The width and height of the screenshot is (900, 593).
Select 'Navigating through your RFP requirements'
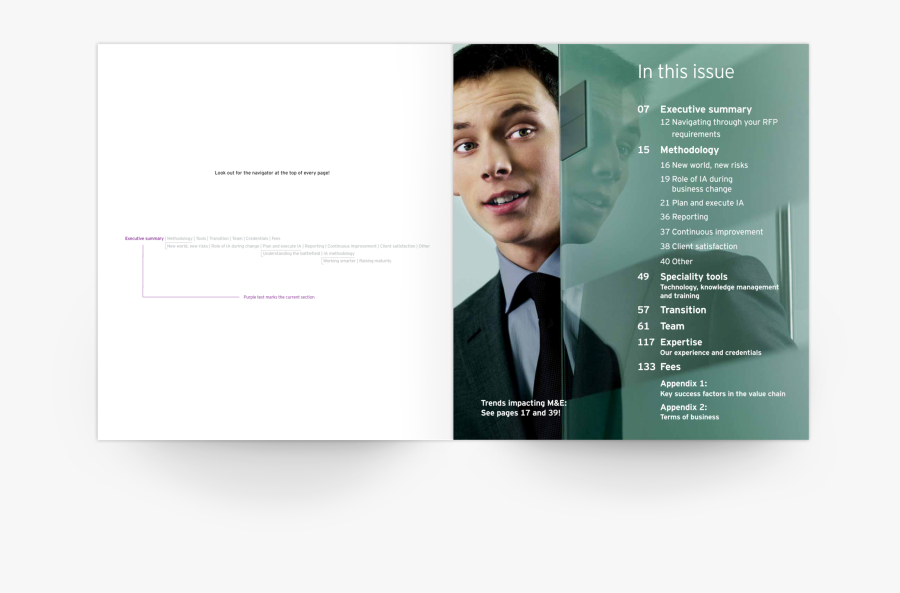(718, 128)
